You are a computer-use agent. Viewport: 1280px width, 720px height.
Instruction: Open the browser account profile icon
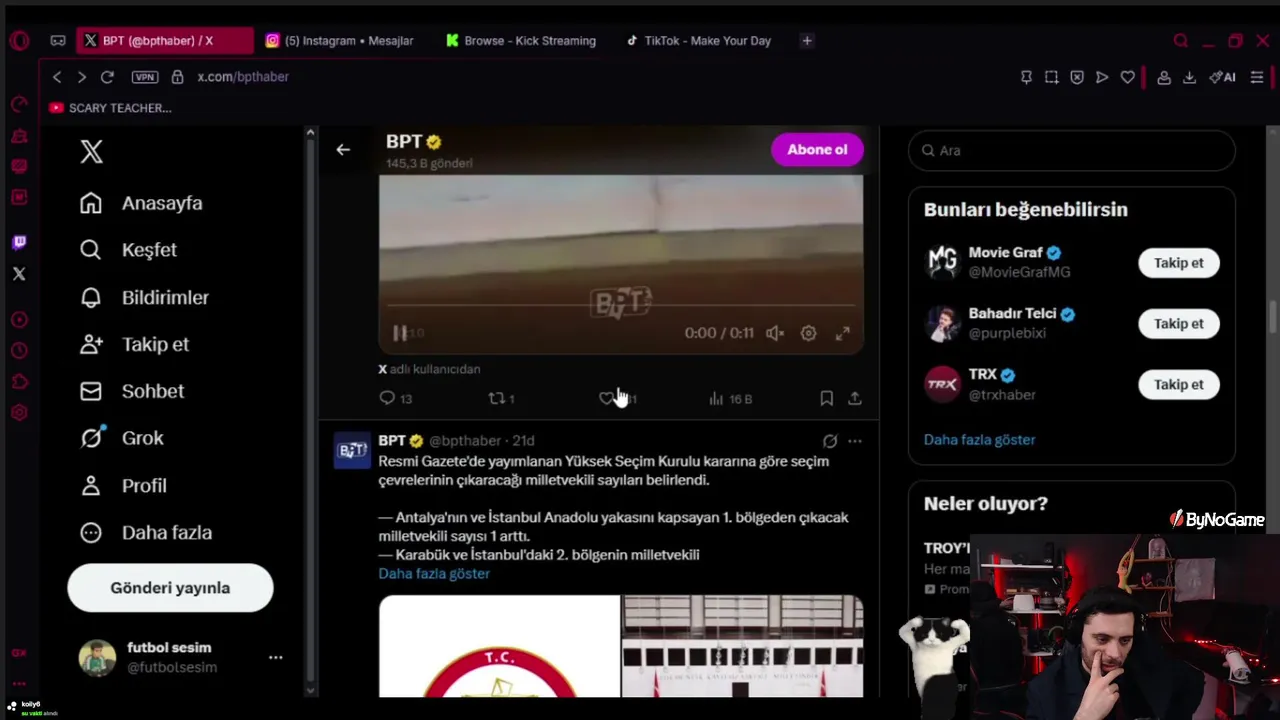click(1164, 77)
